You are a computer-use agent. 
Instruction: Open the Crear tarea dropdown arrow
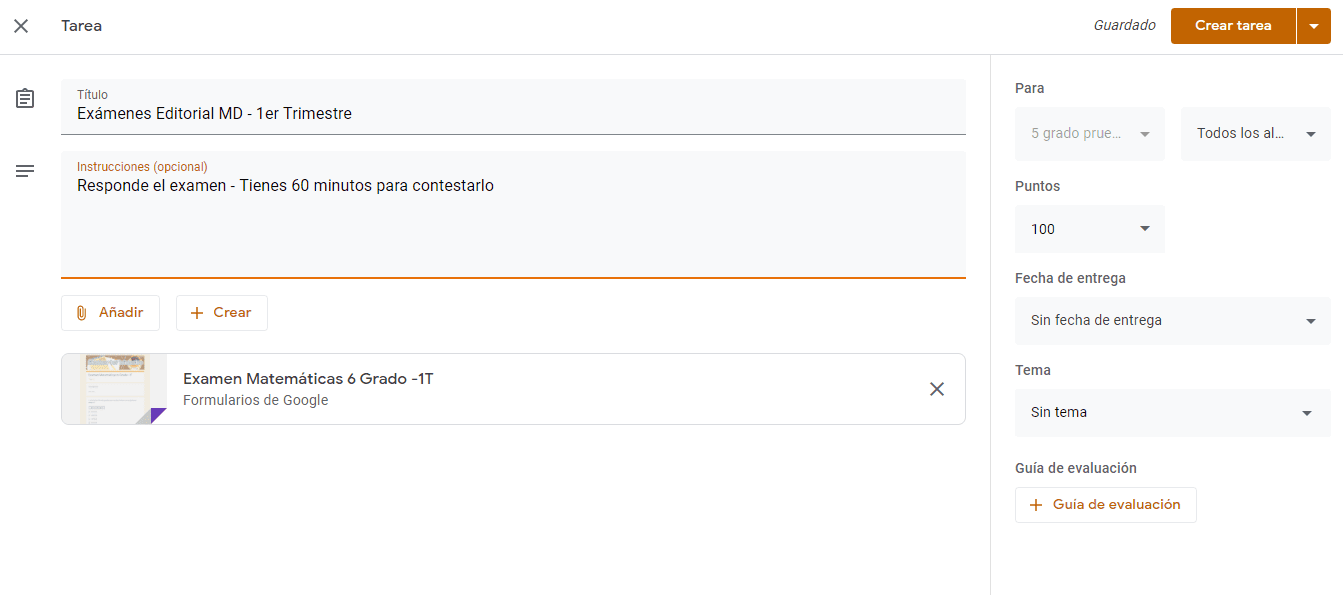1314,26
